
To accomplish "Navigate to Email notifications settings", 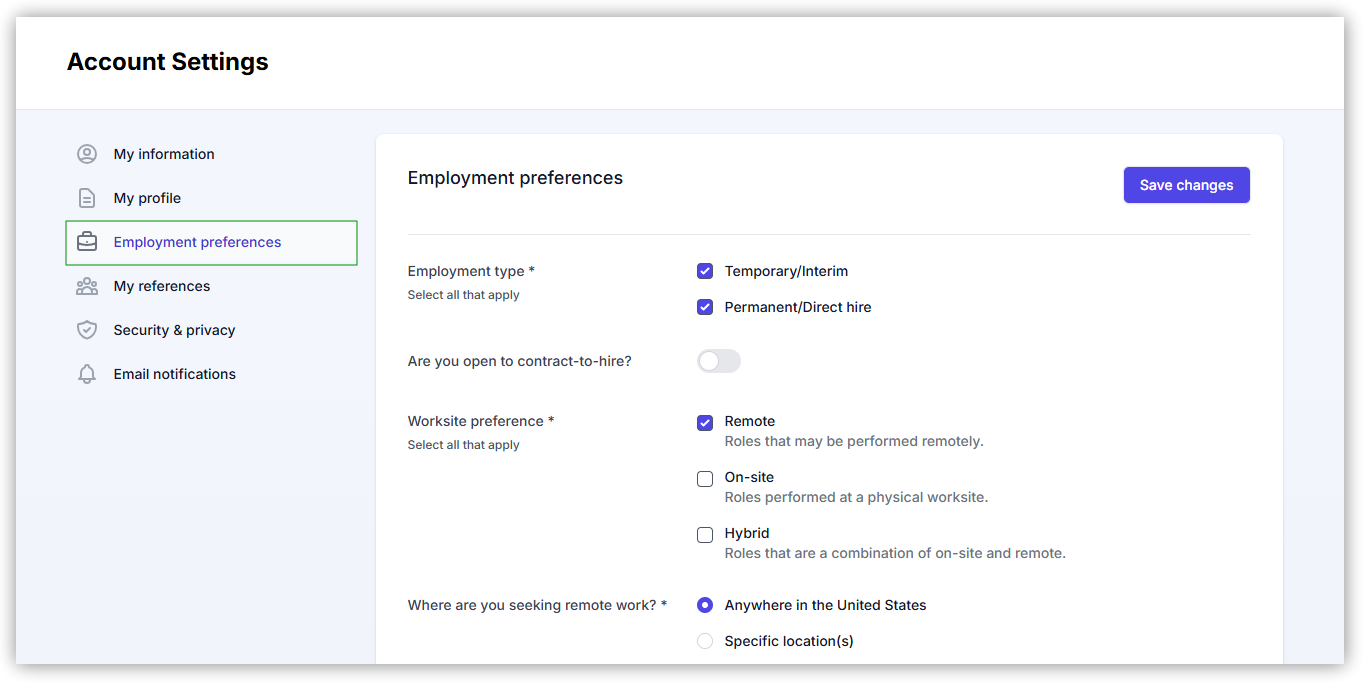I will 174,373.
